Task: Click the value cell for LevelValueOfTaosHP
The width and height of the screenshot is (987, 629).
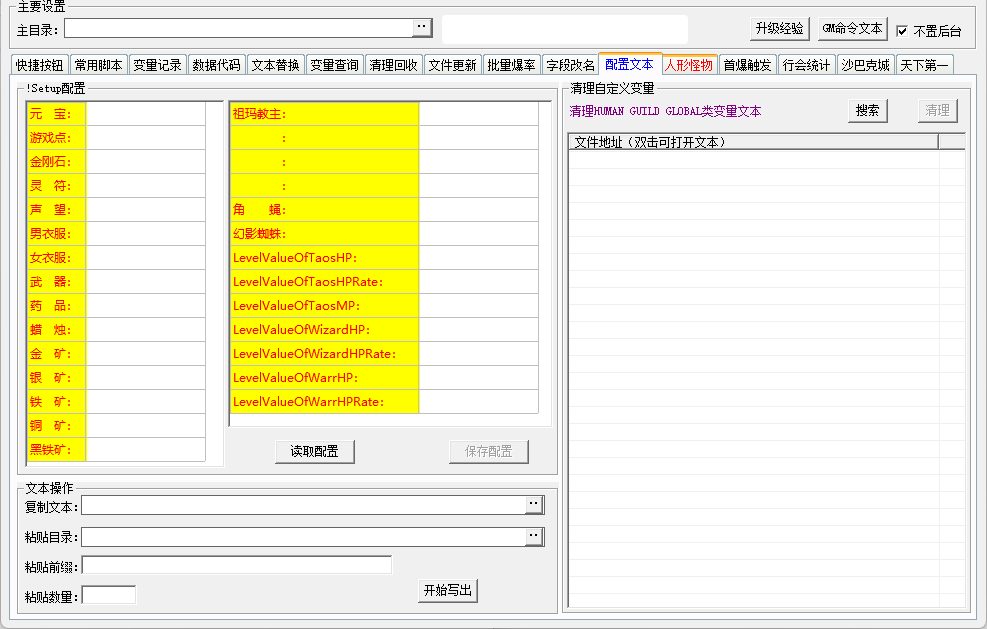Action: [x=478, y=258]
